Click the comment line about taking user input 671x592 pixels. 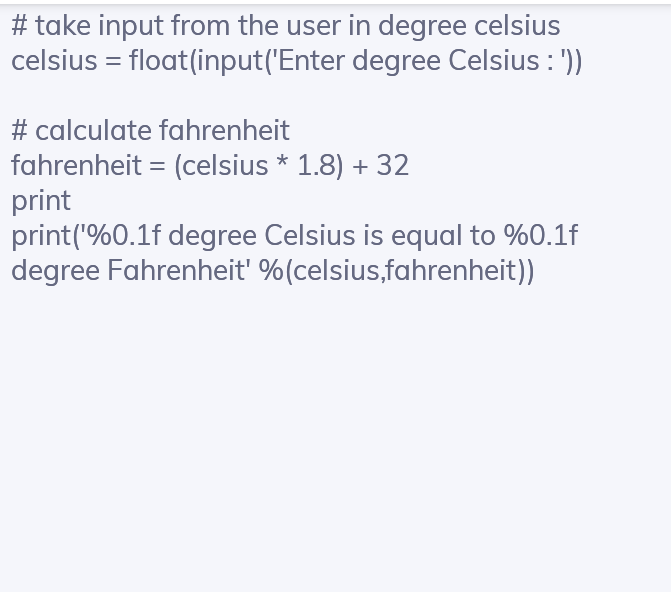tap(285, 25)
